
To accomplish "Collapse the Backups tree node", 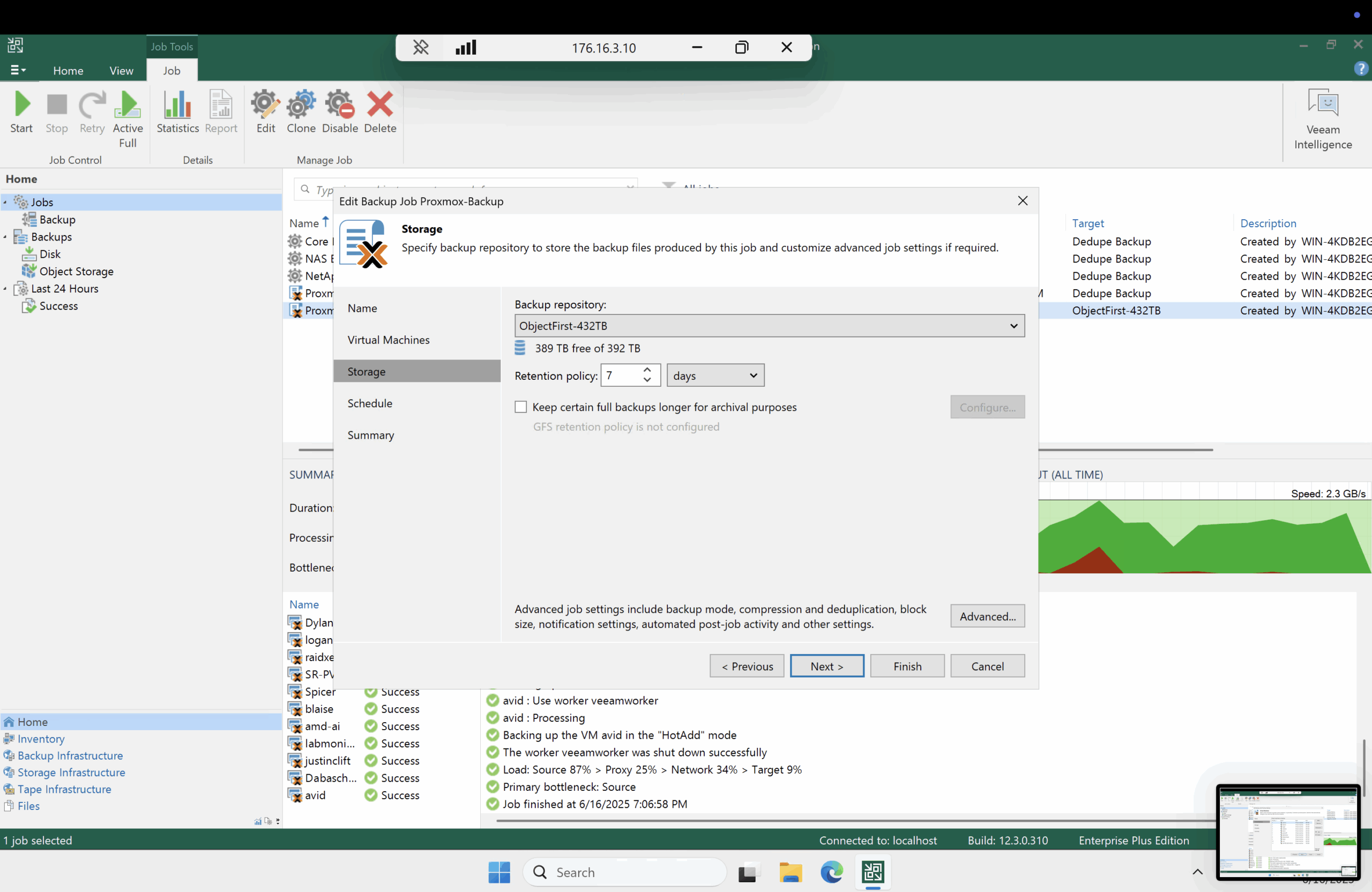I will click(5, 237).
